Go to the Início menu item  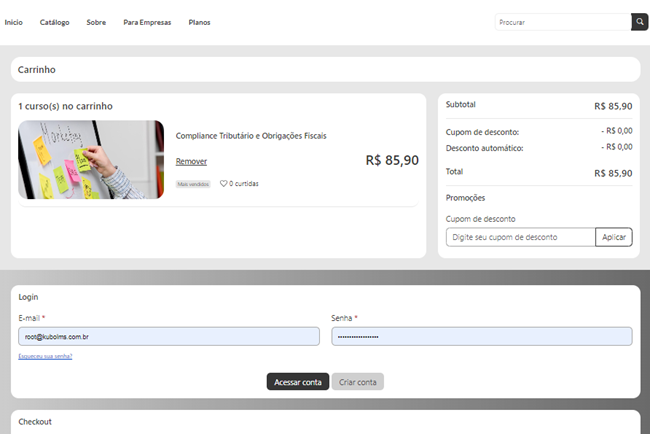[14, 22]
